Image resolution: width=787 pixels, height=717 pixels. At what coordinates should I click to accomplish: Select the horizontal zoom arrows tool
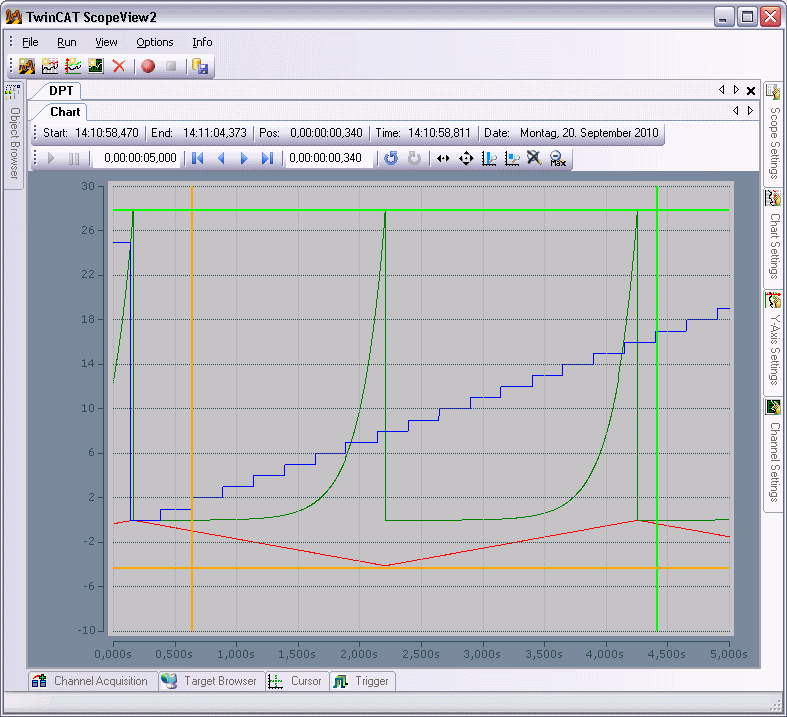[443, 159]
